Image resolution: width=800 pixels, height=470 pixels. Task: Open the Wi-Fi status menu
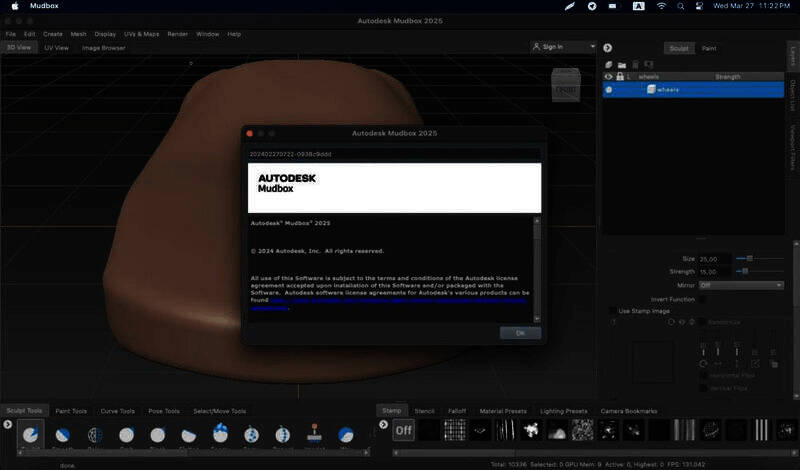point(661,6)
